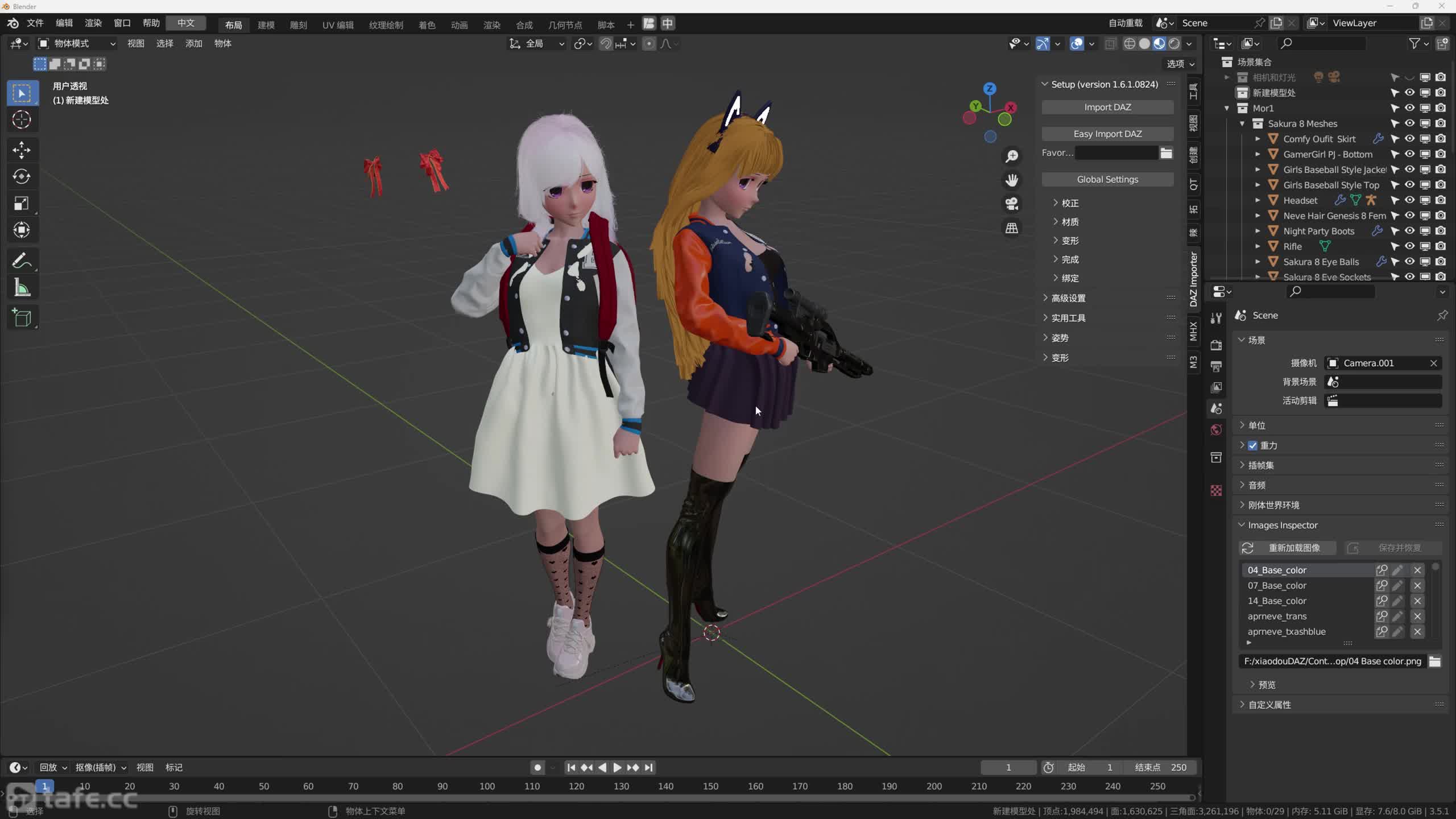Click the 中文 button

[186, 23]
